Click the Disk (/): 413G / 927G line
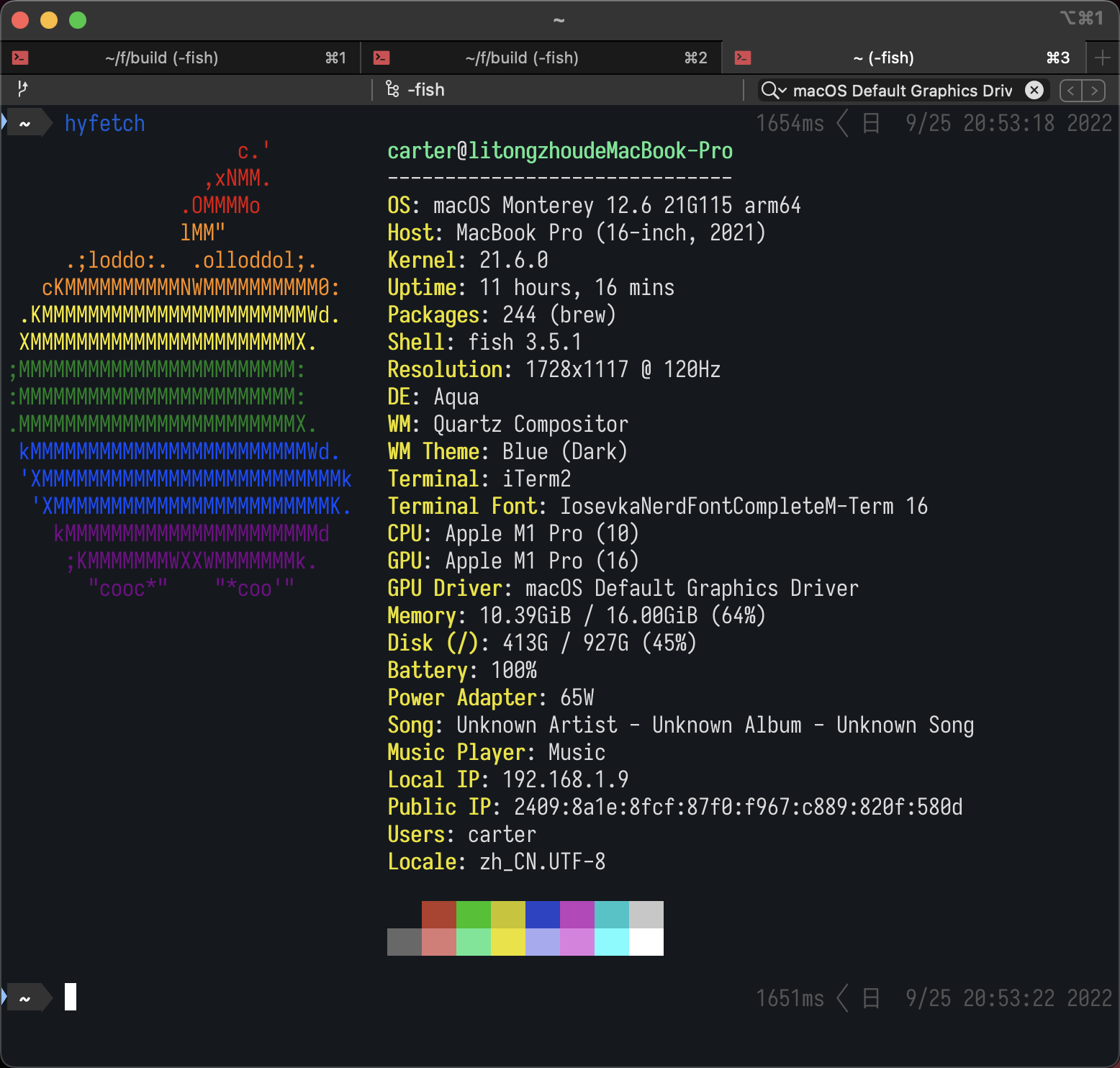Screen dimensions: 1120x1068 click(x=542, y=643)
